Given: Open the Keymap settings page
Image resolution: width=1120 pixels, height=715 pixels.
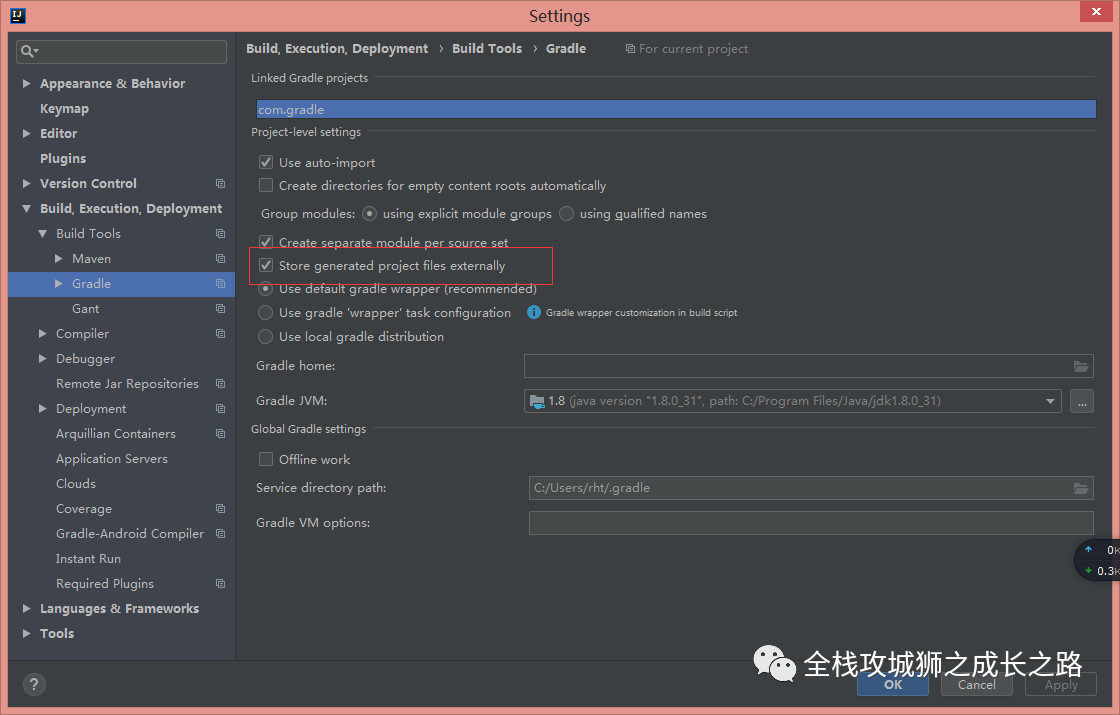Looking at the screenshot, I should pyautogui.click(x=64, y=109).
